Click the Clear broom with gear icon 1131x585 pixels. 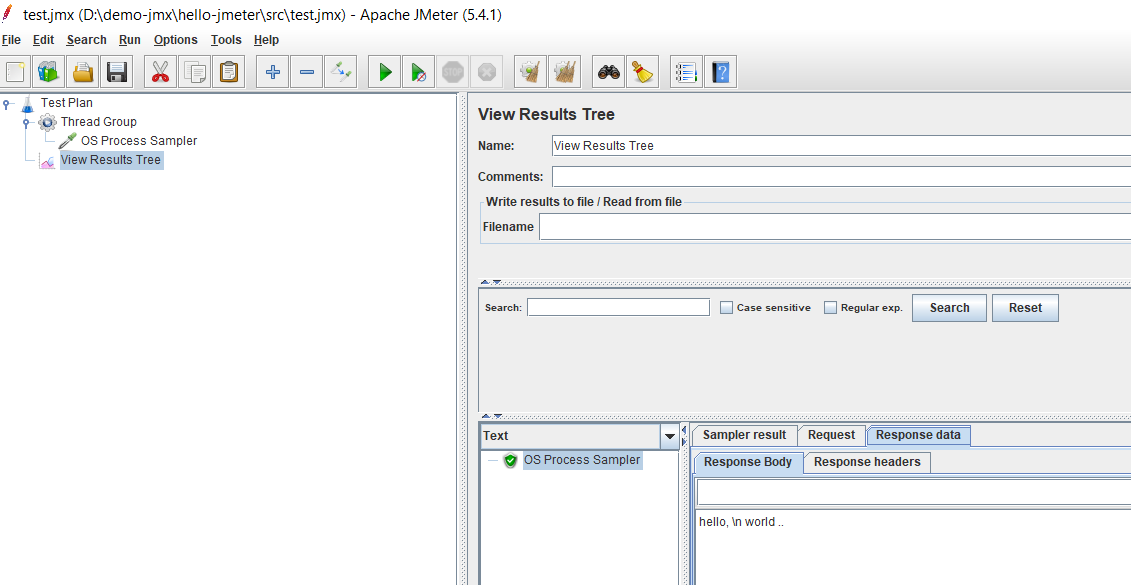tap(530, 71)
